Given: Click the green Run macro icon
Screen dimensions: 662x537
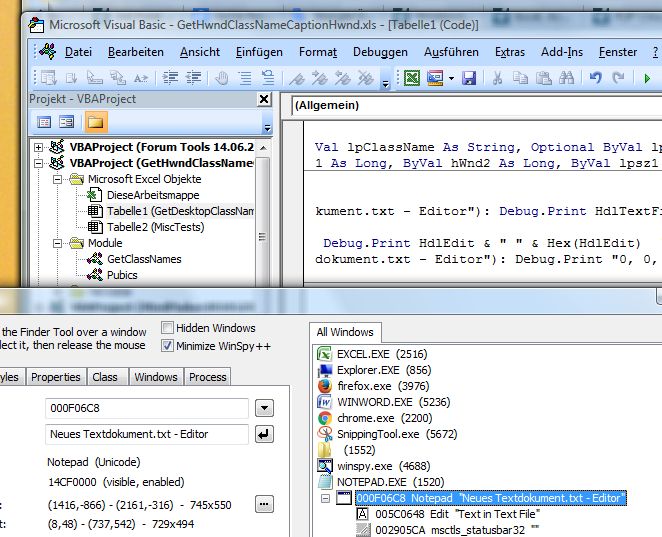Looking at the screenshot, I should (x=647, y=79).
